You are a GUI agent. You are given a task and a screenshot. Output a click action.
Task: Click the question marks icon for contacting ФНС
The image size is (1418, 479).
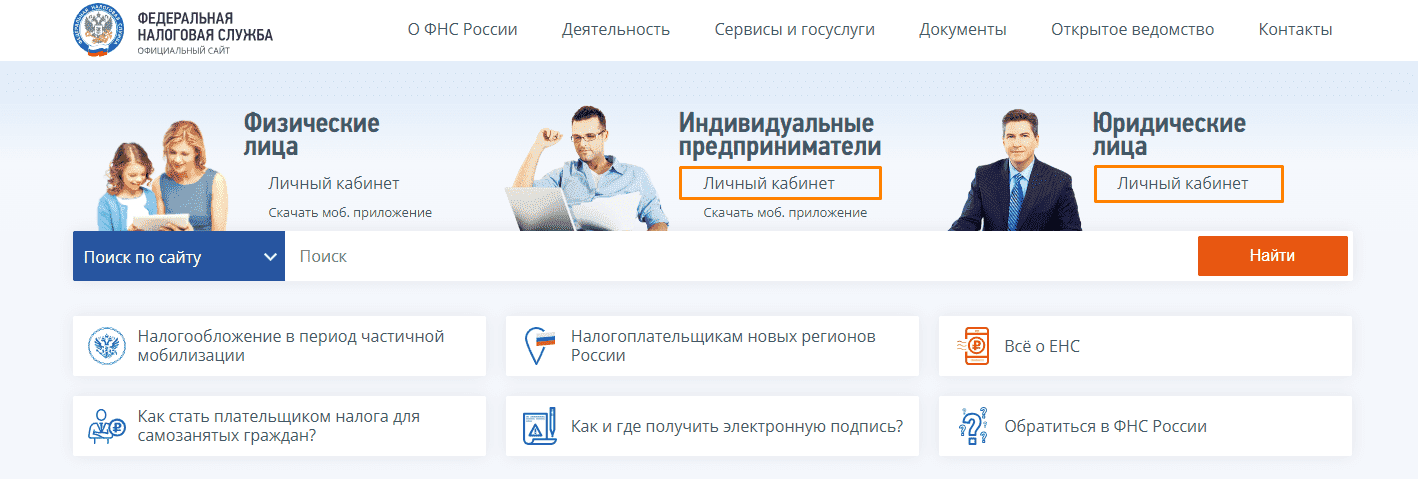coord(974,426)
